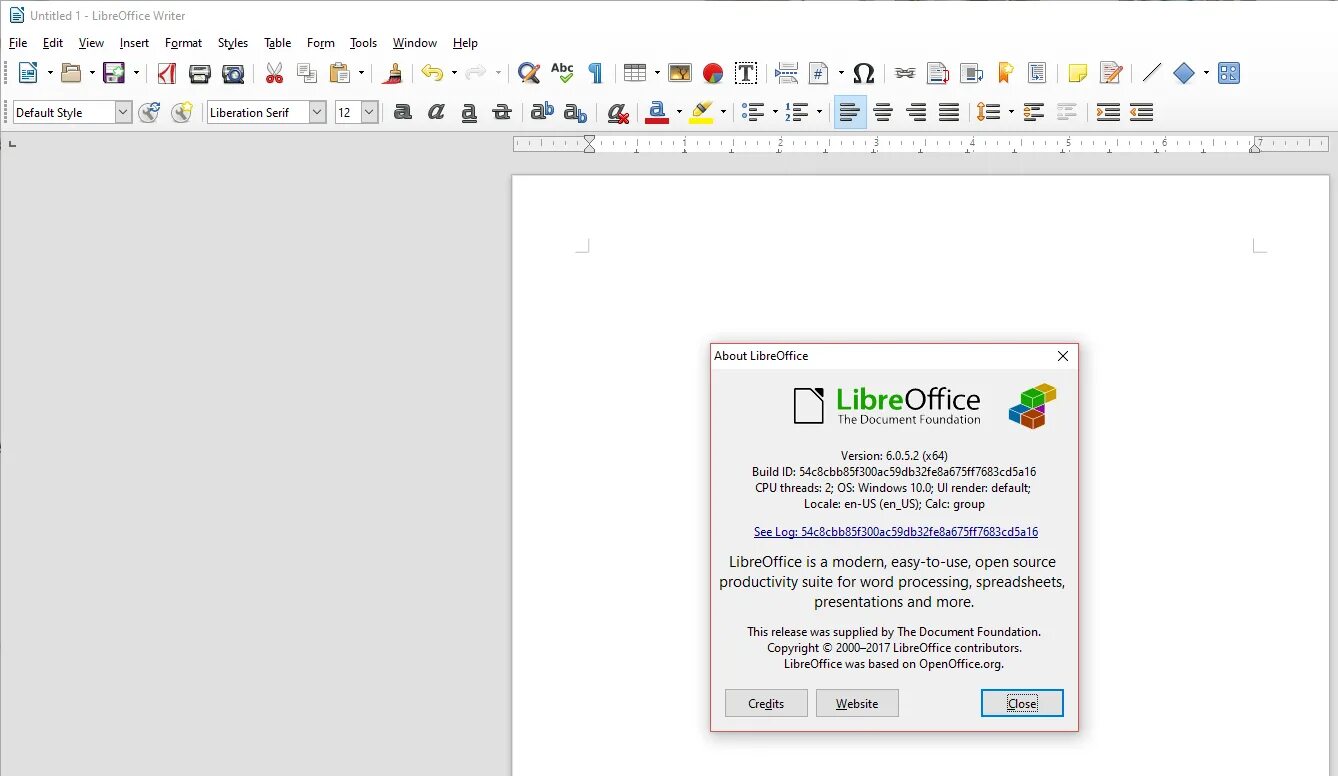This screenshot has width=1338, height=776.
Task: Expand the numbering styles arrow
Action: pos(819,113)
